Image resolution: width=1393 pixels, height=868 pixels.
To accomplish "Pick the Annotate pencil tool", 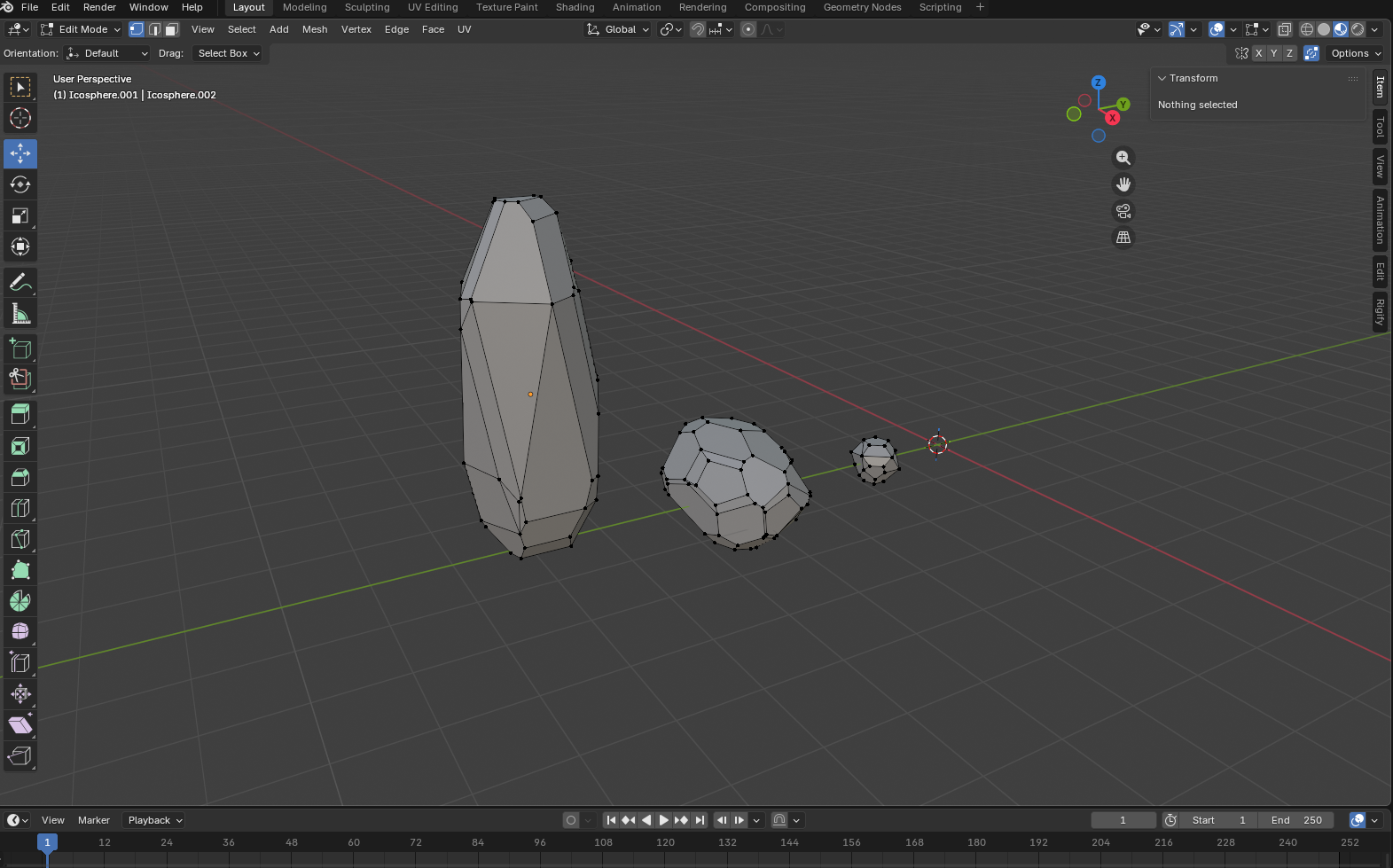I will coord(20,283).
